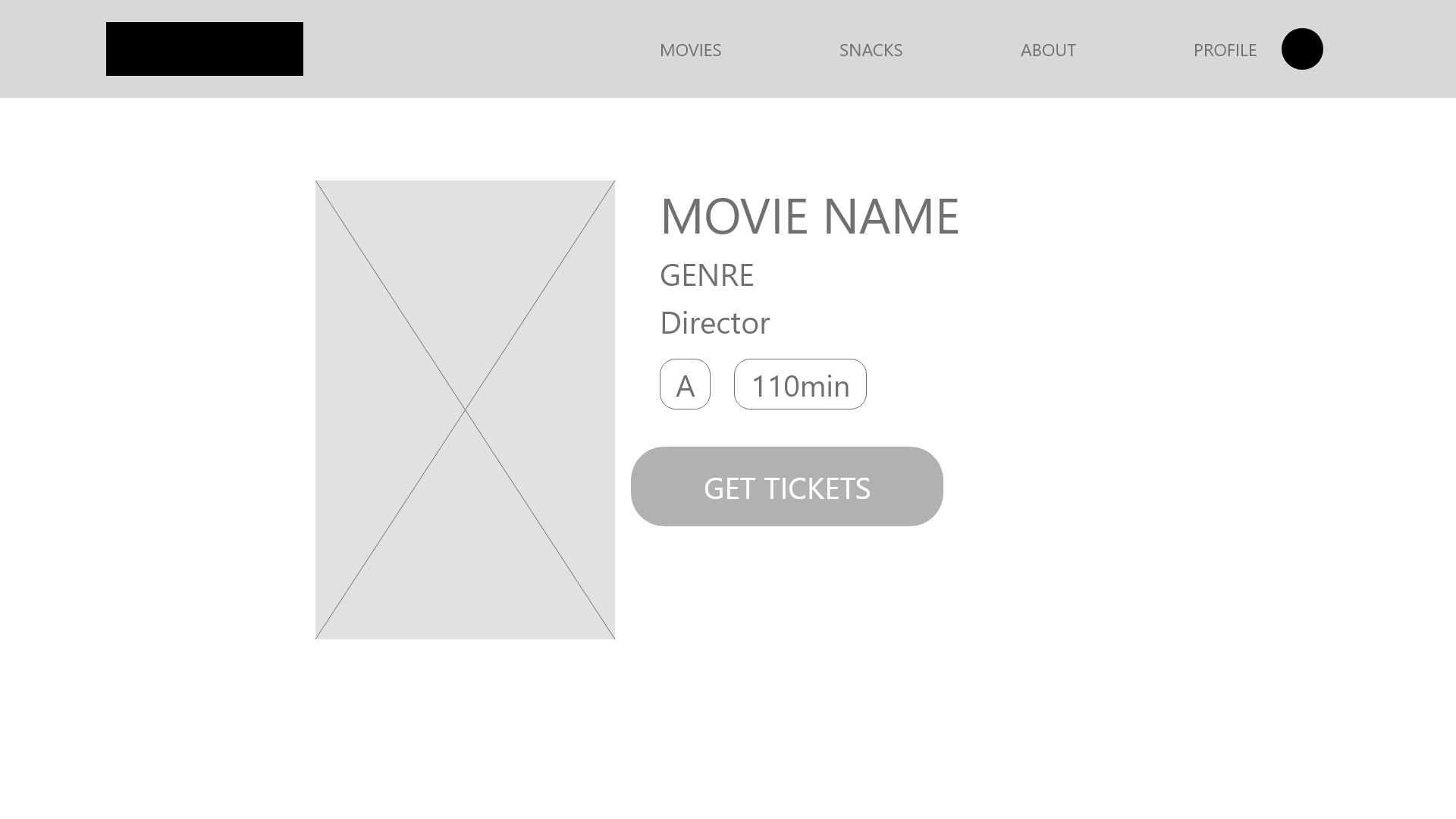Click header gap between SNACKS and ABOUT
This screenshot has height=819, width=1456.
[961, 49]
